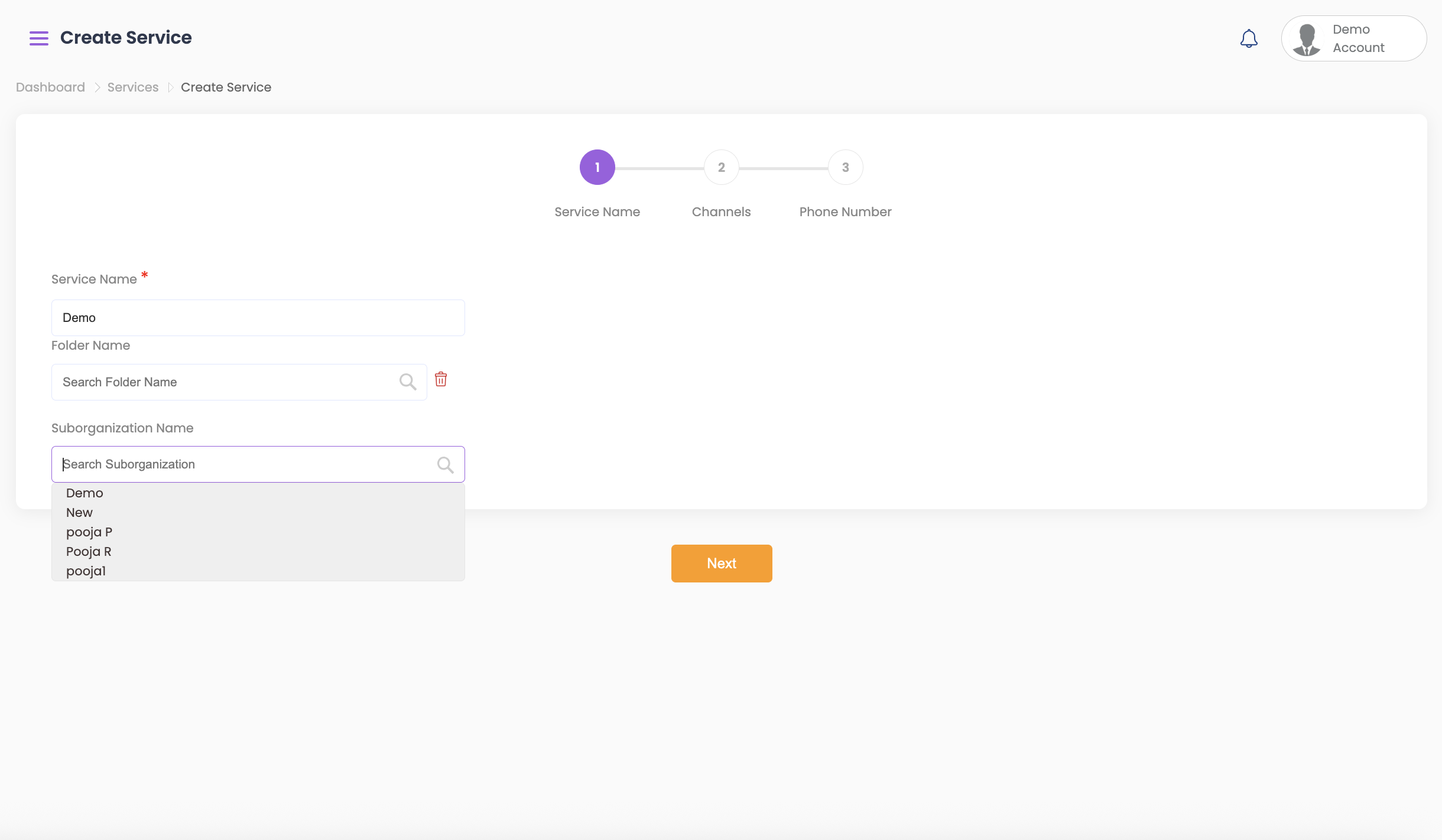Go back to Services breadcrumb

coord(132,87)
